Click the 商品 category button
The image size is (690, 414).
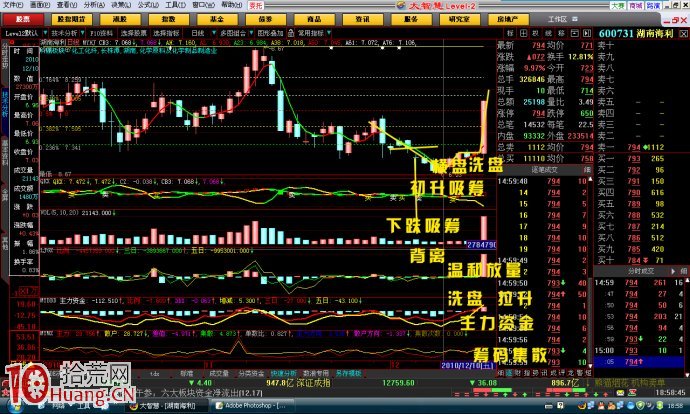(x=314, y=19)
